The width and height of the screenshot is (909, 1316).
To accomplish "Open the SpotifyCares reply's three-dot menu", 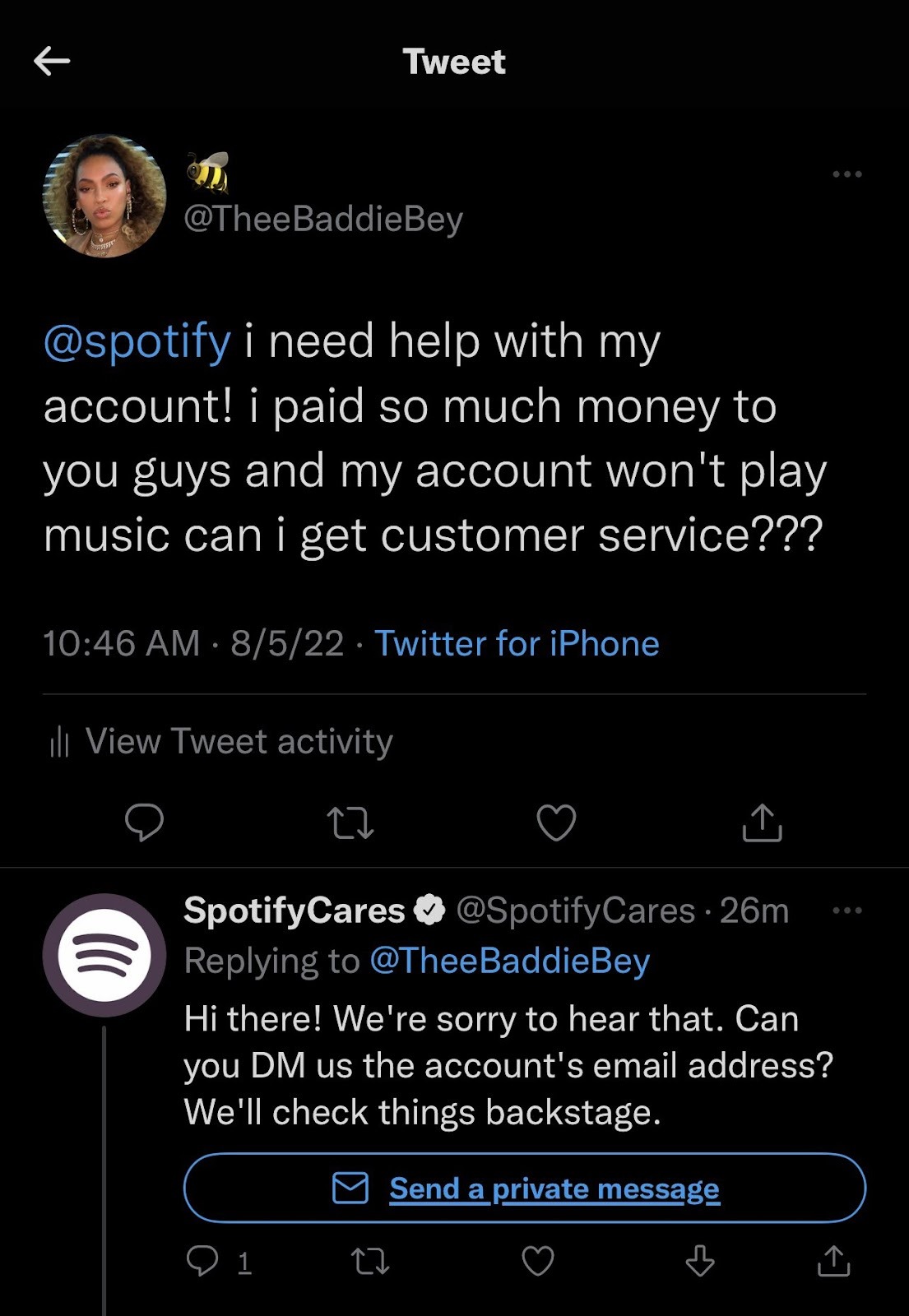I will coord(847,911).
